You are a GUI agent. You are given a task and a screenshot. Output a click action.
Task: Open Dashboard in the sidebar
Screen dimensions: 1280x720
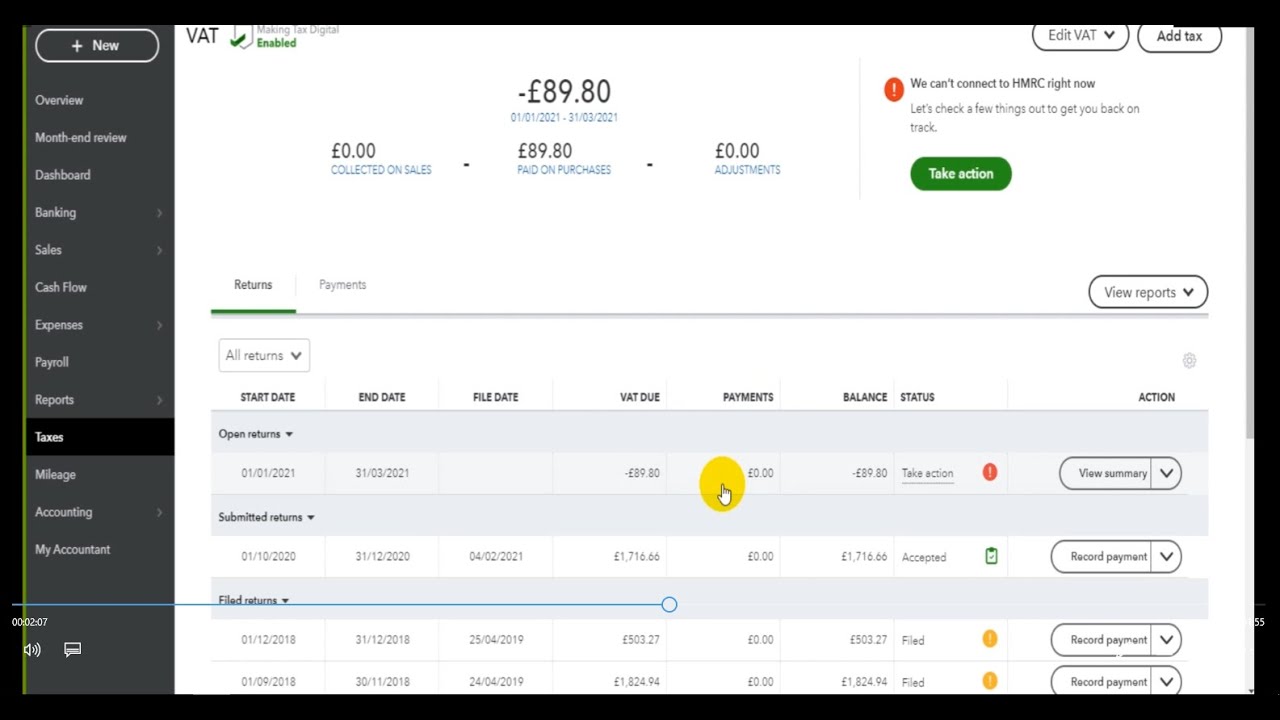[63, 175]
